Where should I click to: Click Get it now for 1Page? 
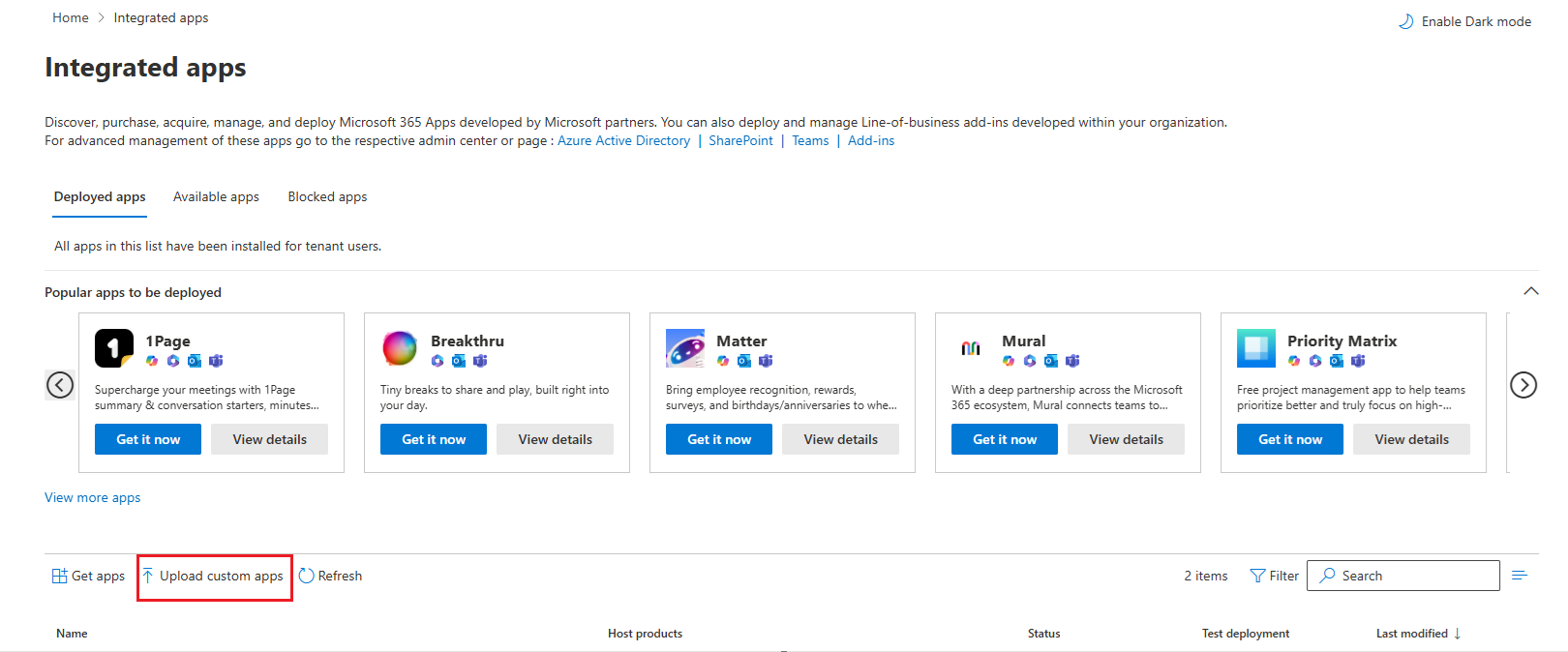click(148, 439)
